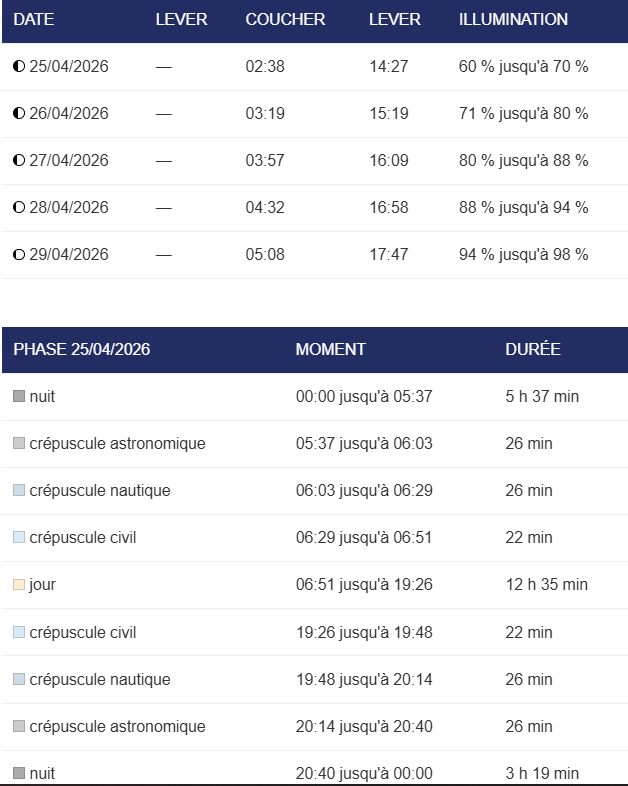Click the moon icon next to 26/04/2026

coord(19,114)
